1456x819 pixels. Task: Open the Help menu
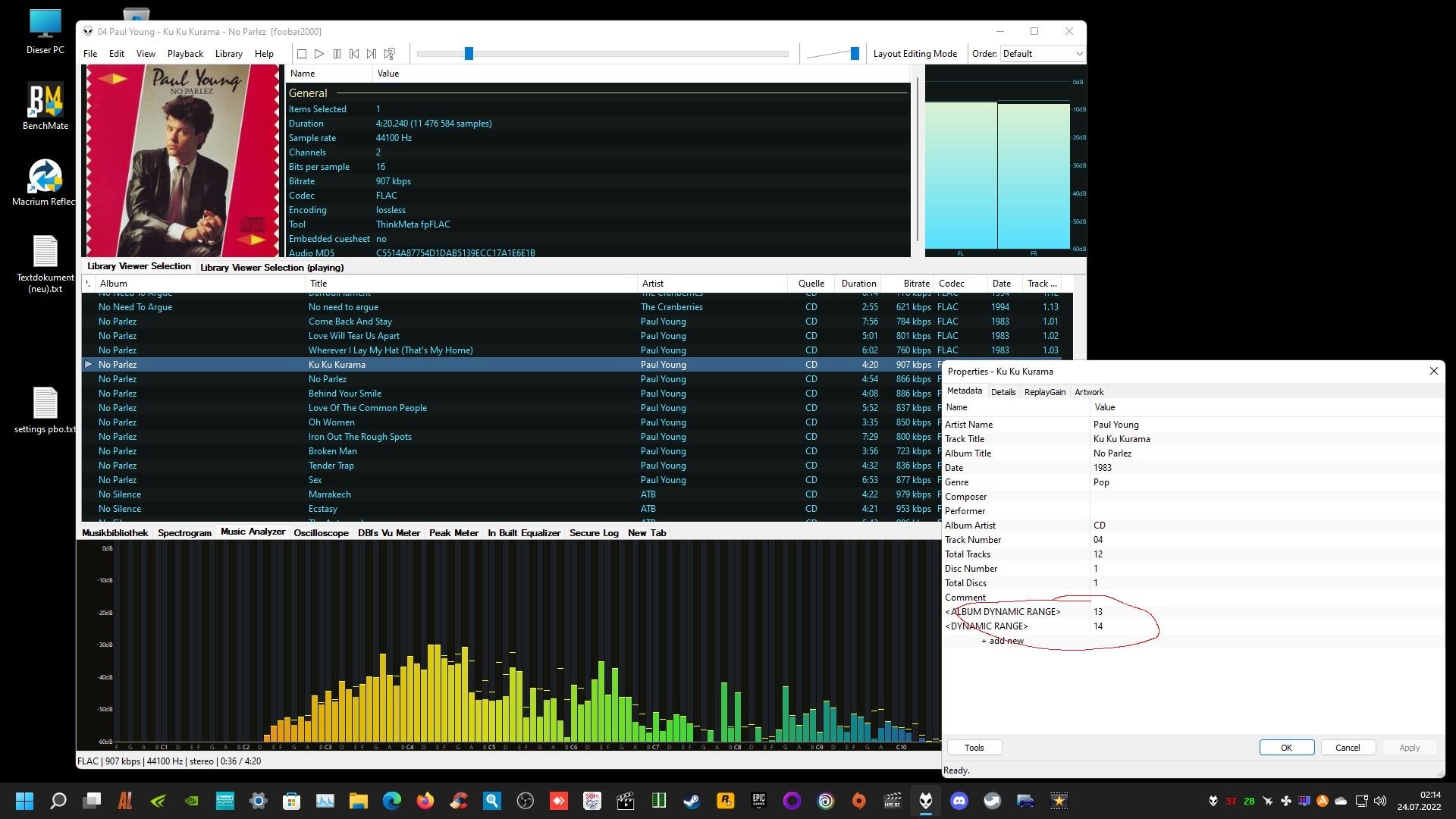point(264,54)
